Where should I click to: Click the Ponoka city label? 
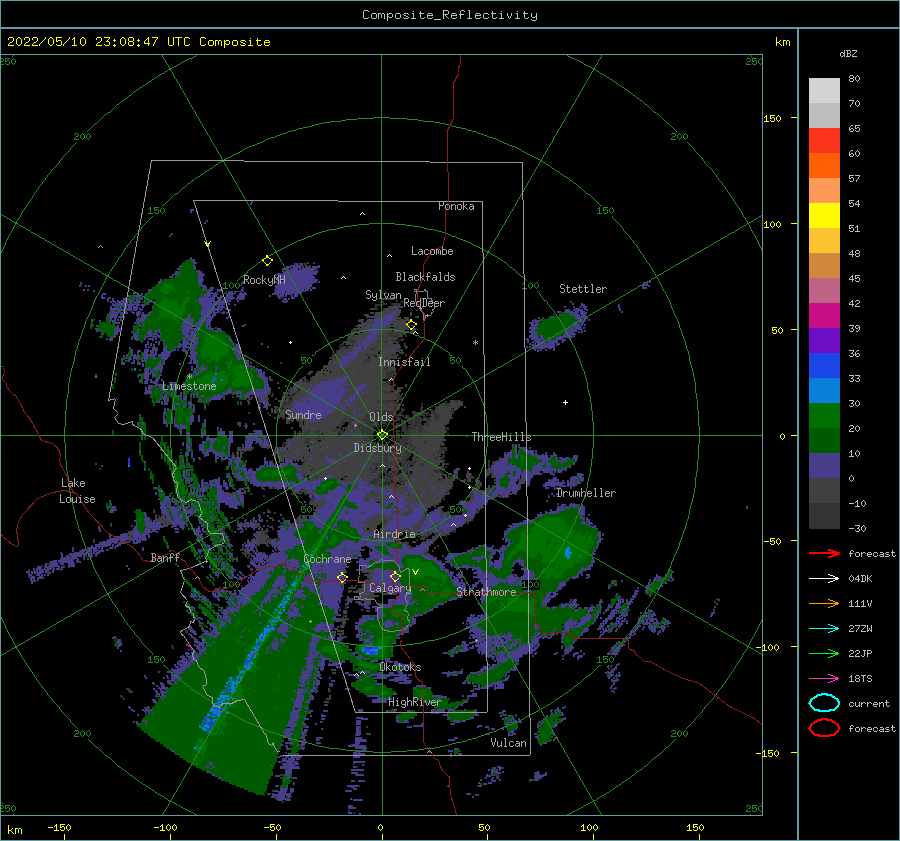(x=456, y=206)
